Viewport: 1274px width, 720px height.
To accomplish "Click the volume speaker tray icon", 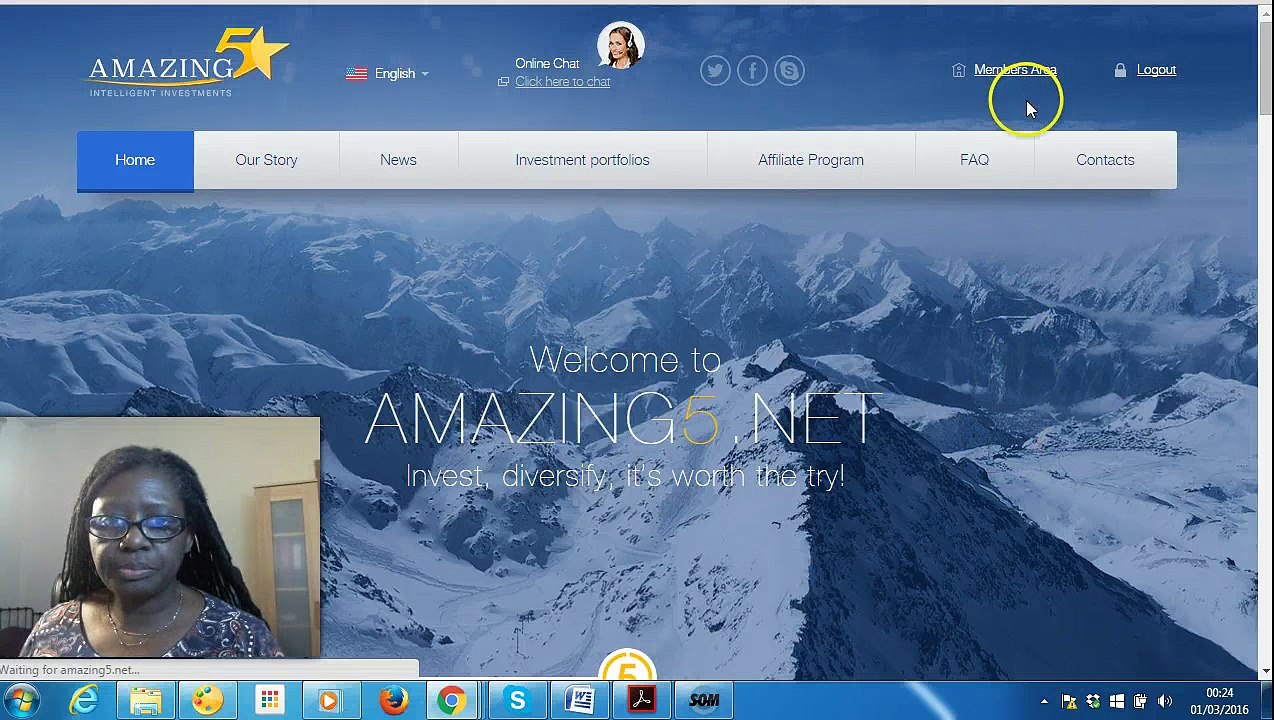I will click(1165, 702).
